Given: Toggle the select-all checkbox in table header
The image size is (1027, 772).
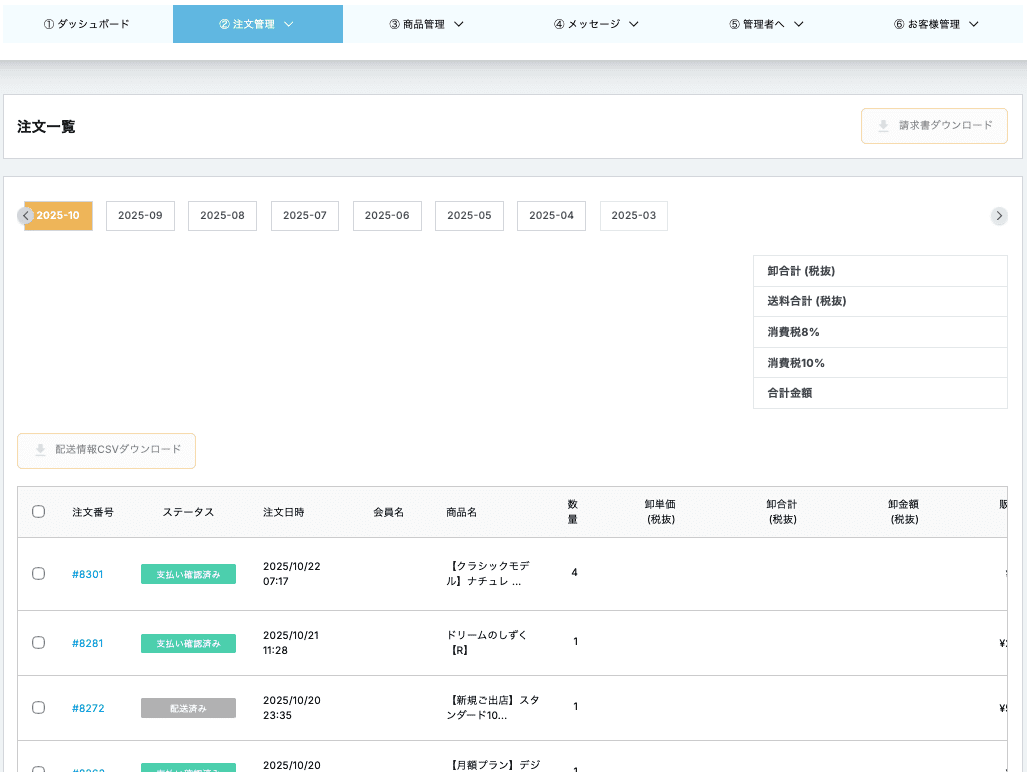Looking at the screenshot, I should [39, 512].
